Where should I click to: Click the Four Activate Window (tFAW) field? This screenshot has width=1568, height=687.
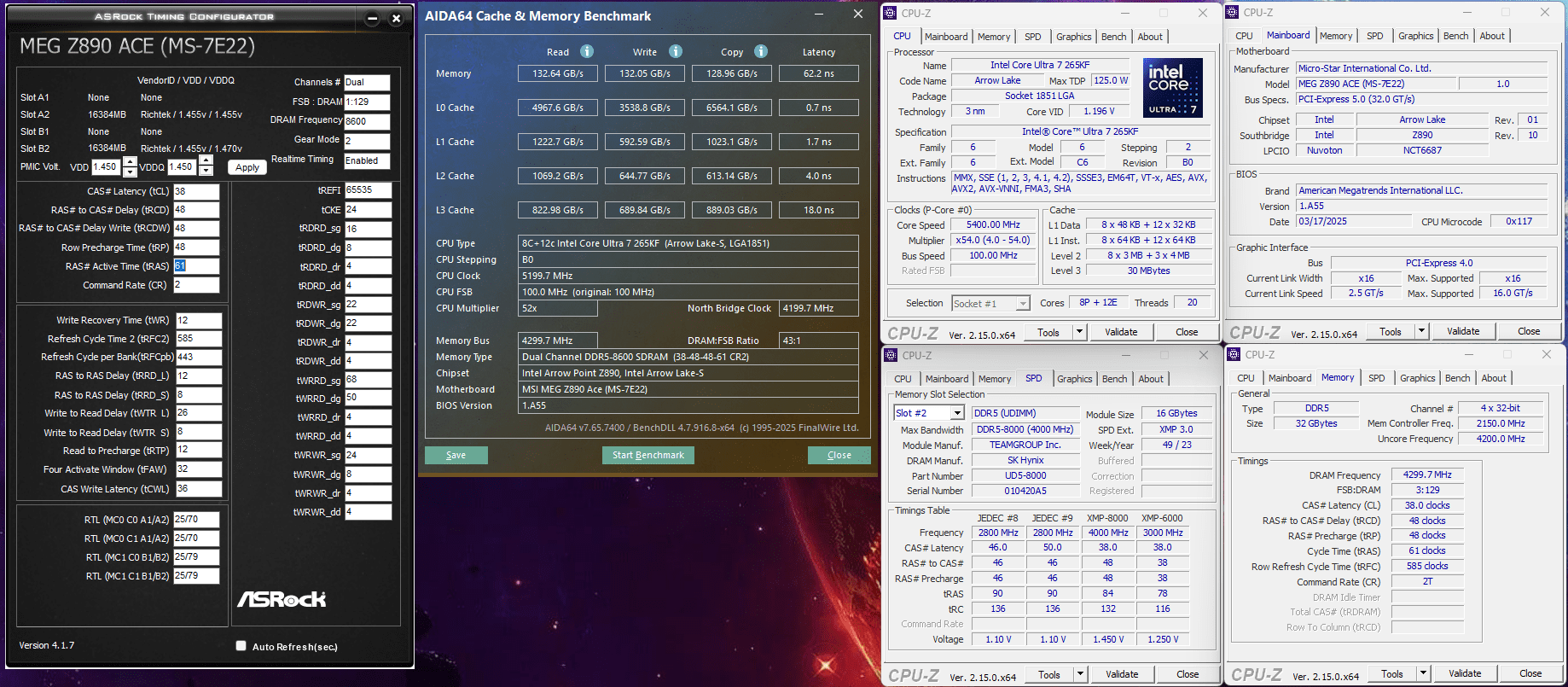coord(199,469)
